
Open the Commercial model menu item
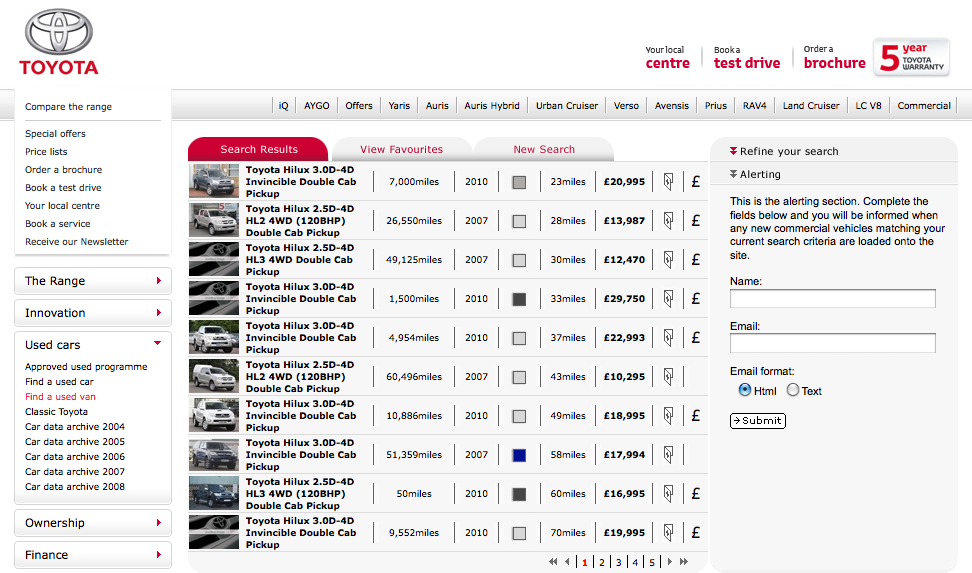coord(924,105)
